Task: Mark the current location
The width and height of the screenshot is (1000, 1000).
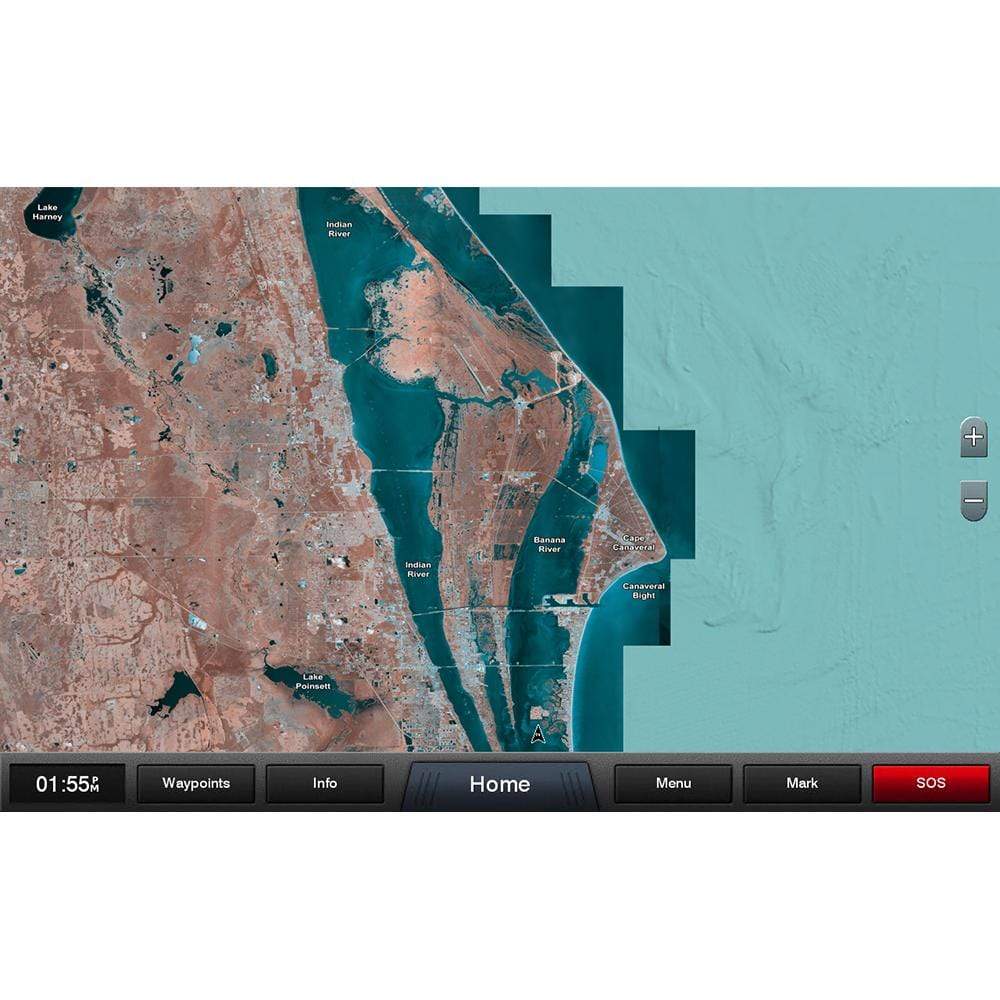Action: tap(802, 784)
